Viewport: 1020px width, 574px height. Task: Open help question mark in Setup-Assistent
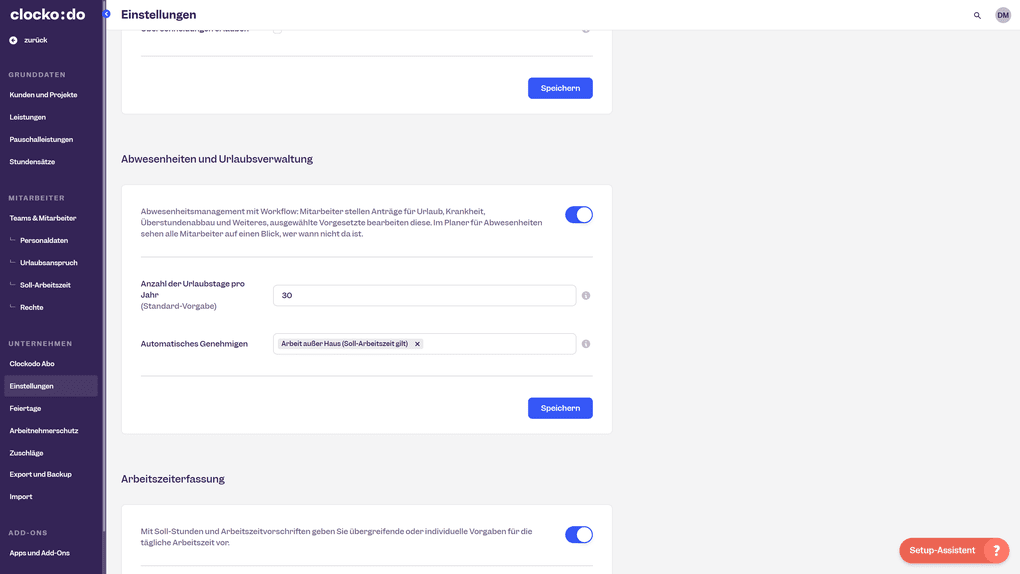click(x=995, y=550)
